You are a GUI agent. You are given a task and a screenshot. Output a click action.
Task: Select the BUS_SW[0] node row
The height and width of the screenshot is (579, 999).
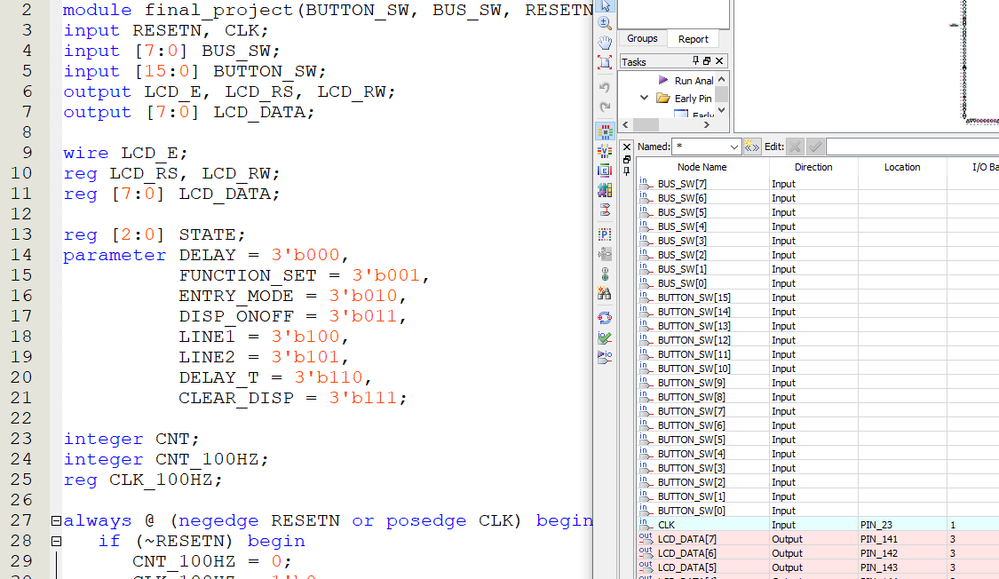[818, 283]
